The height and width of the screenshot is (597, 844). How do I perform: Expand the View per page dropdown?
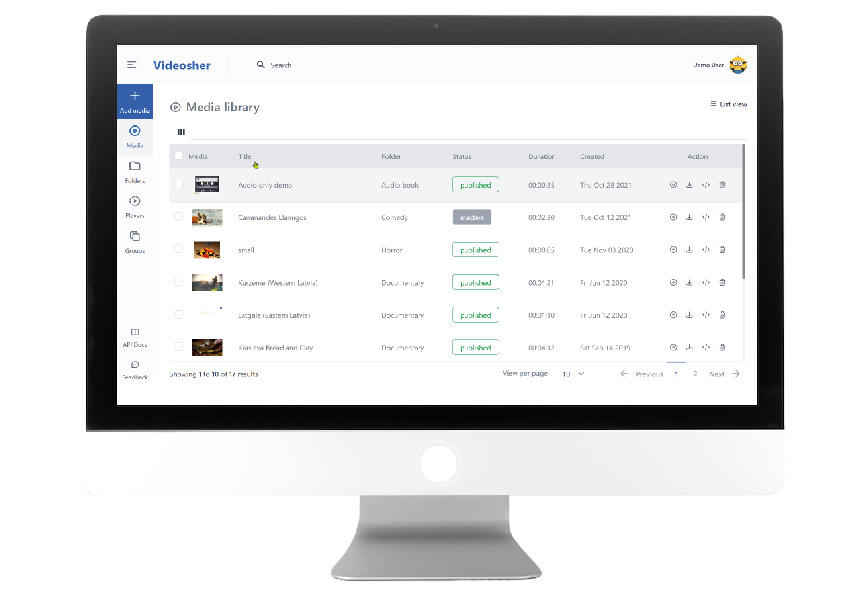[x=572, y=374]
